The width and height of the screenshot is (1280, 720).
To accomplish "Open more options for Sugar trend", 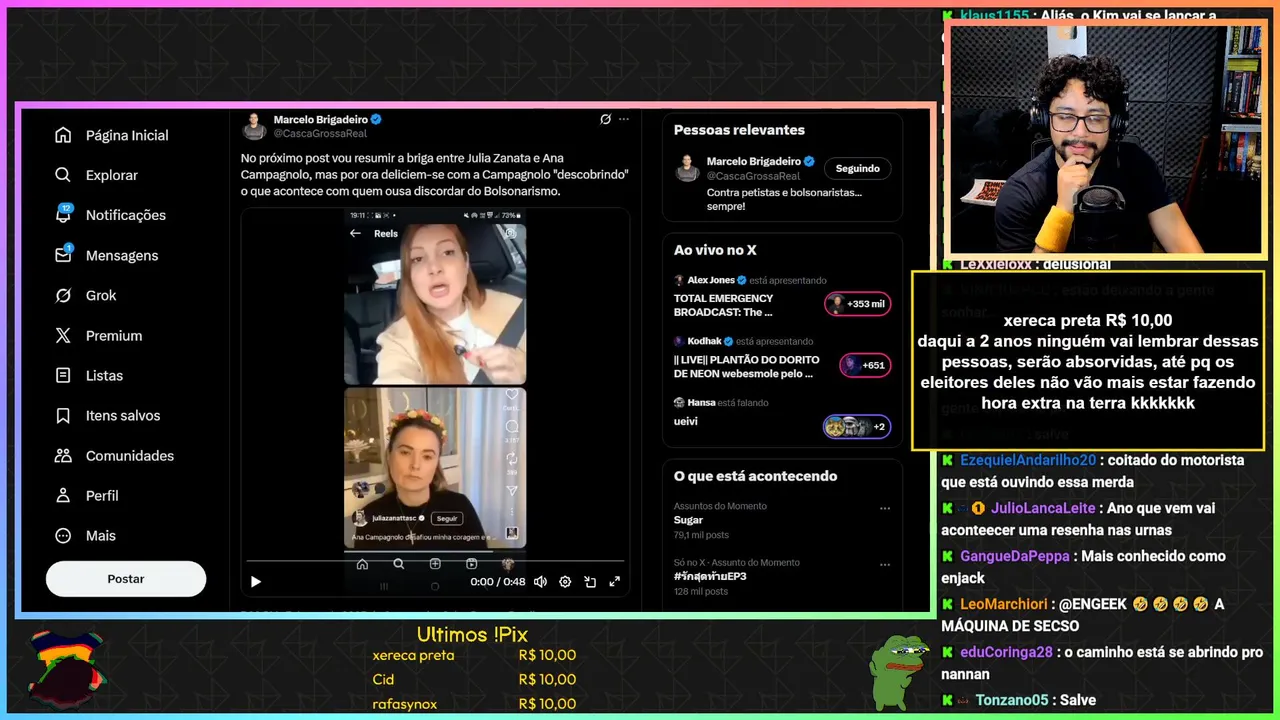I will [x=884, y=508].
